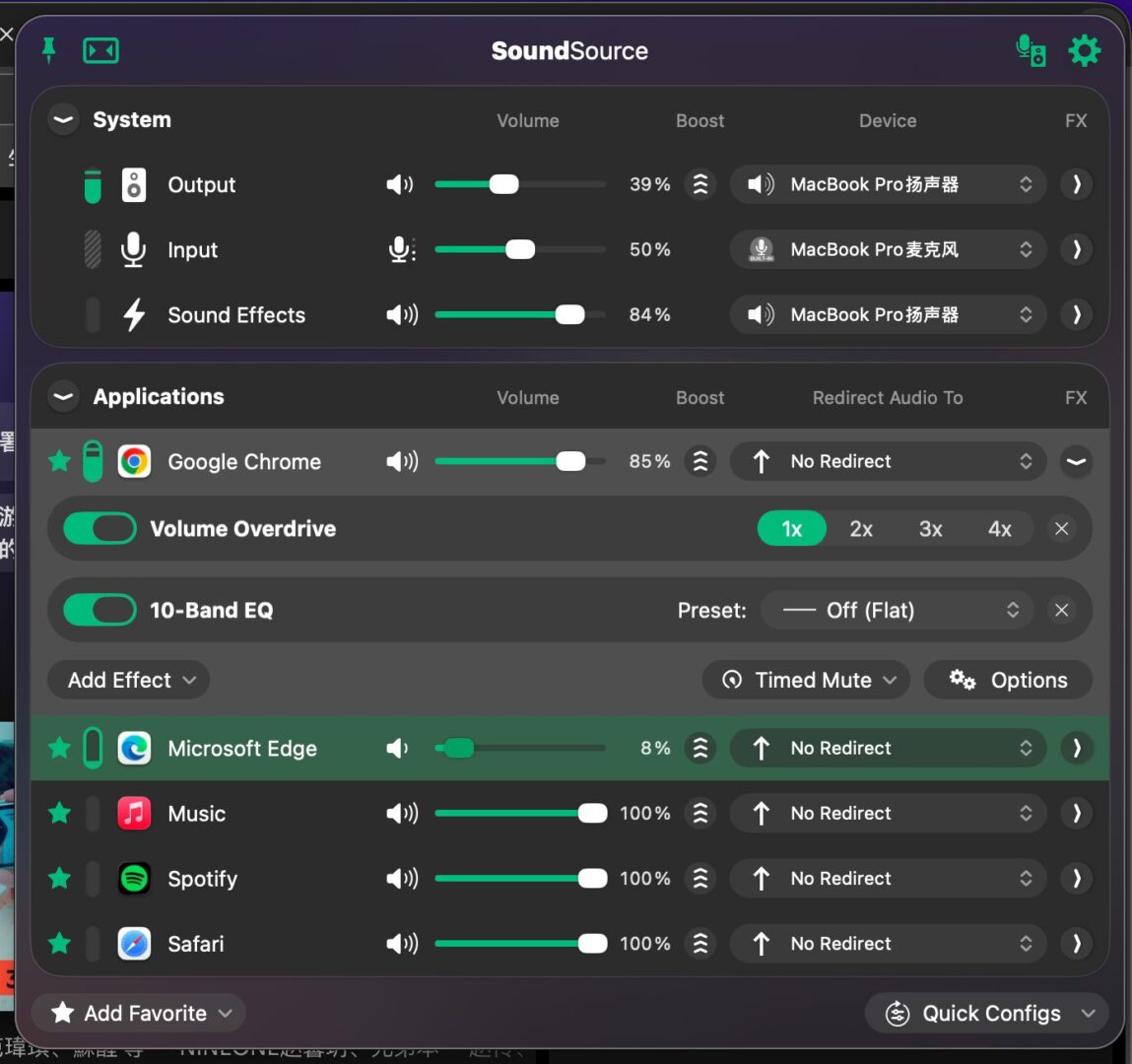Mute the Input microphone icon
The image size is (1132, 1064).
click(x=401, y=250)
